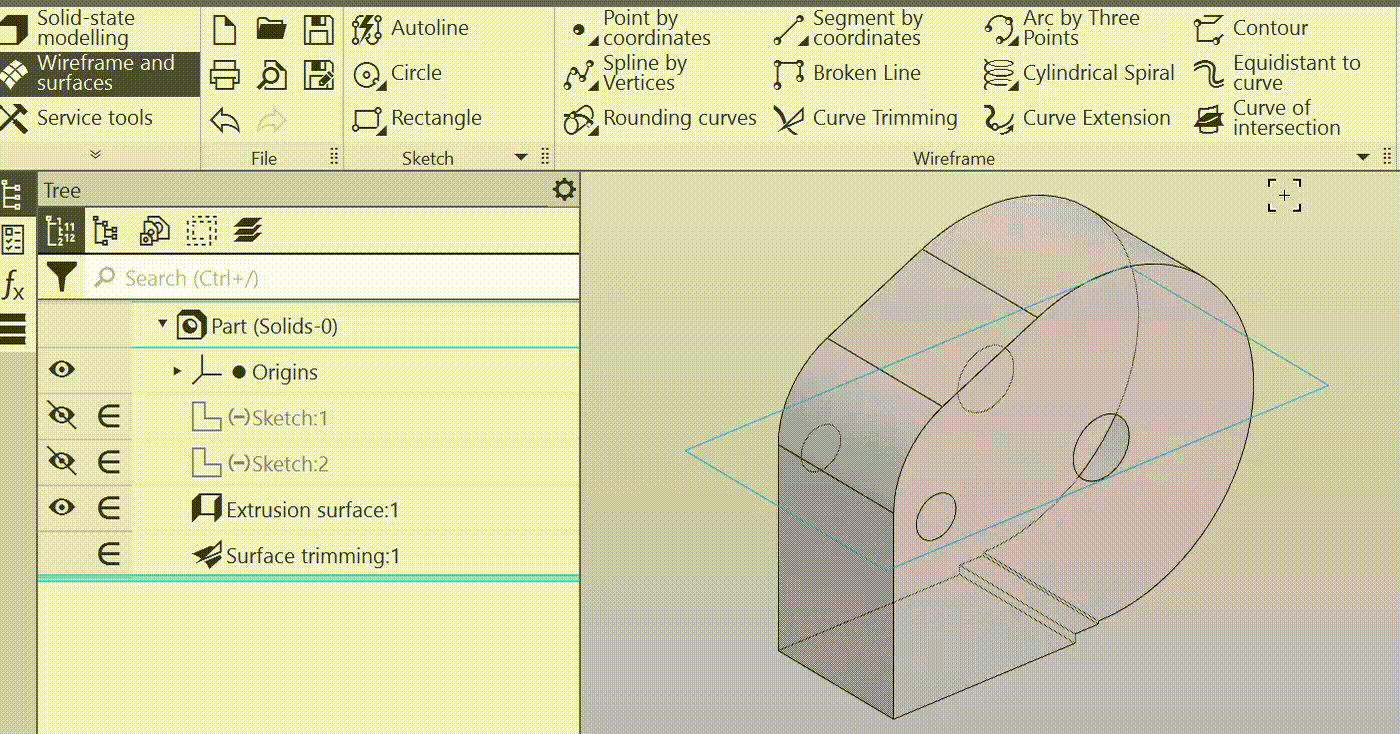Open the print preview icon

272,74
